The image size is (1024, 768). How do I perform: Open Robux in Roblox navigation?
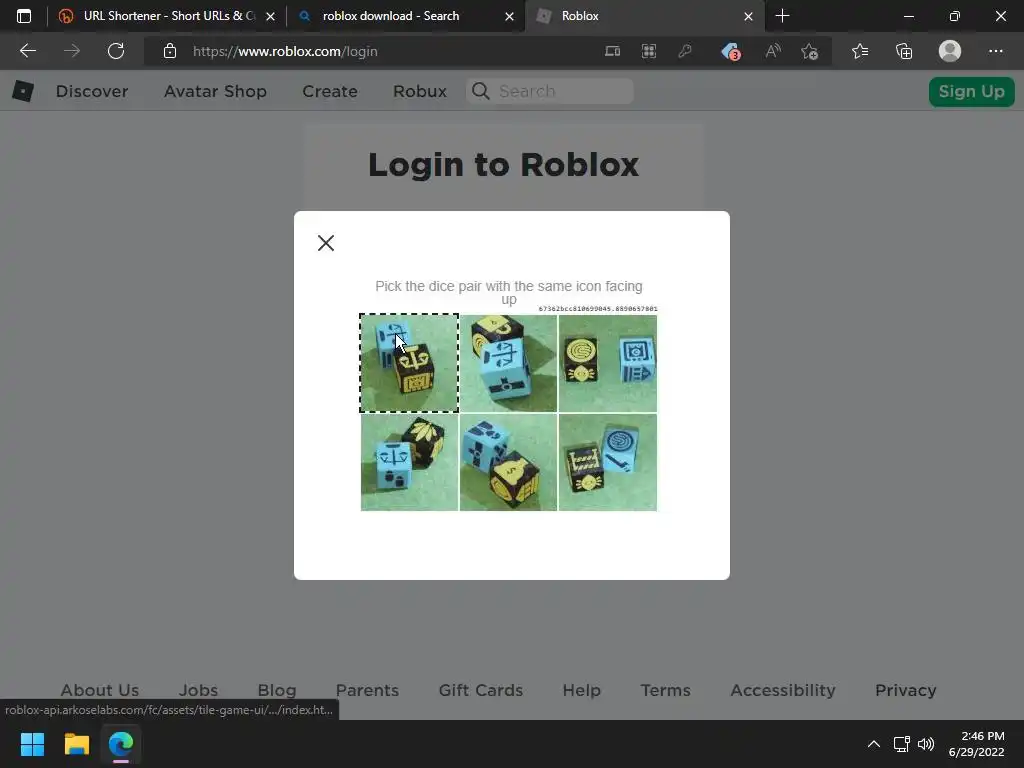click(x=420, y=91)
